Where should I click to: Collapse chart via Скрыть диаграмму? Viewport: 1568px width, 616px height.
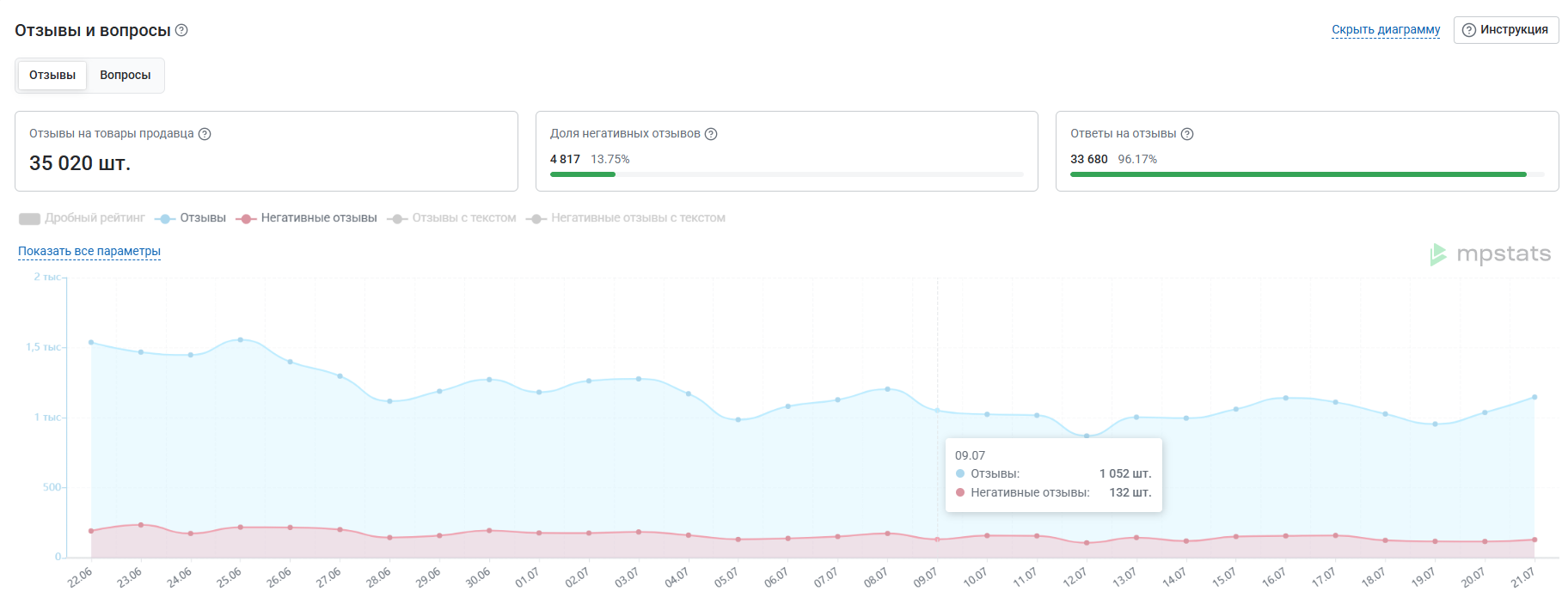1386,30
